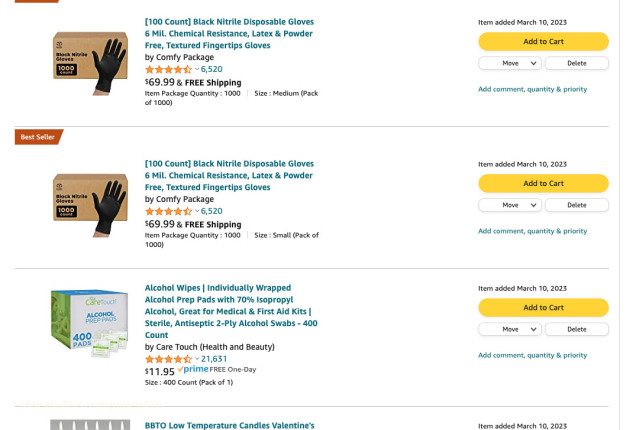
Task: Click the orange Best Seller badge
Action: (39, 137)
